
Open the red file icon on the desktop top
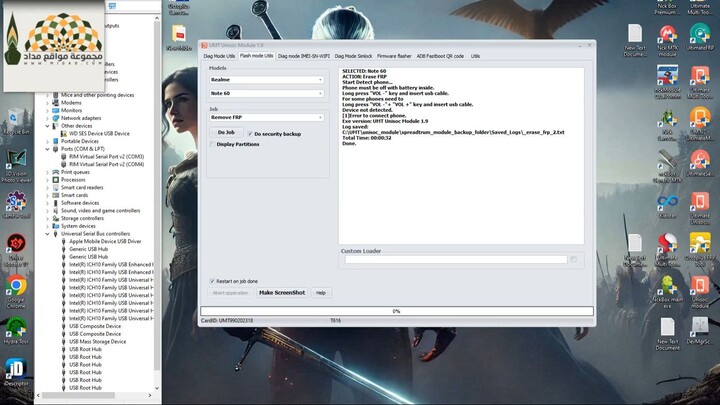pyautogui.click(x=179, y=37)
